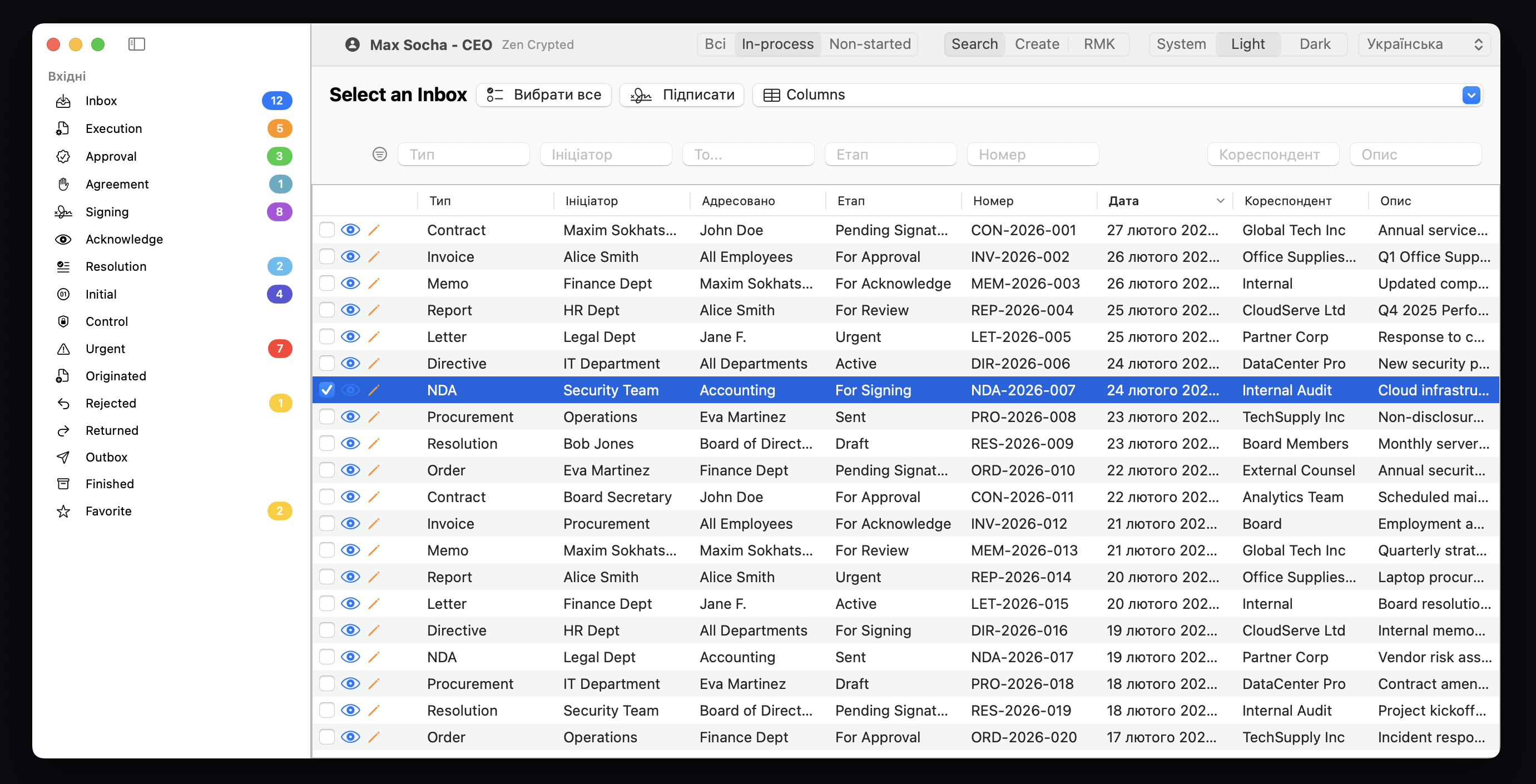Viewport: 1536px width, 784px height.
Task: Open the Outbox paper plane icon
Action: [63, 457]
